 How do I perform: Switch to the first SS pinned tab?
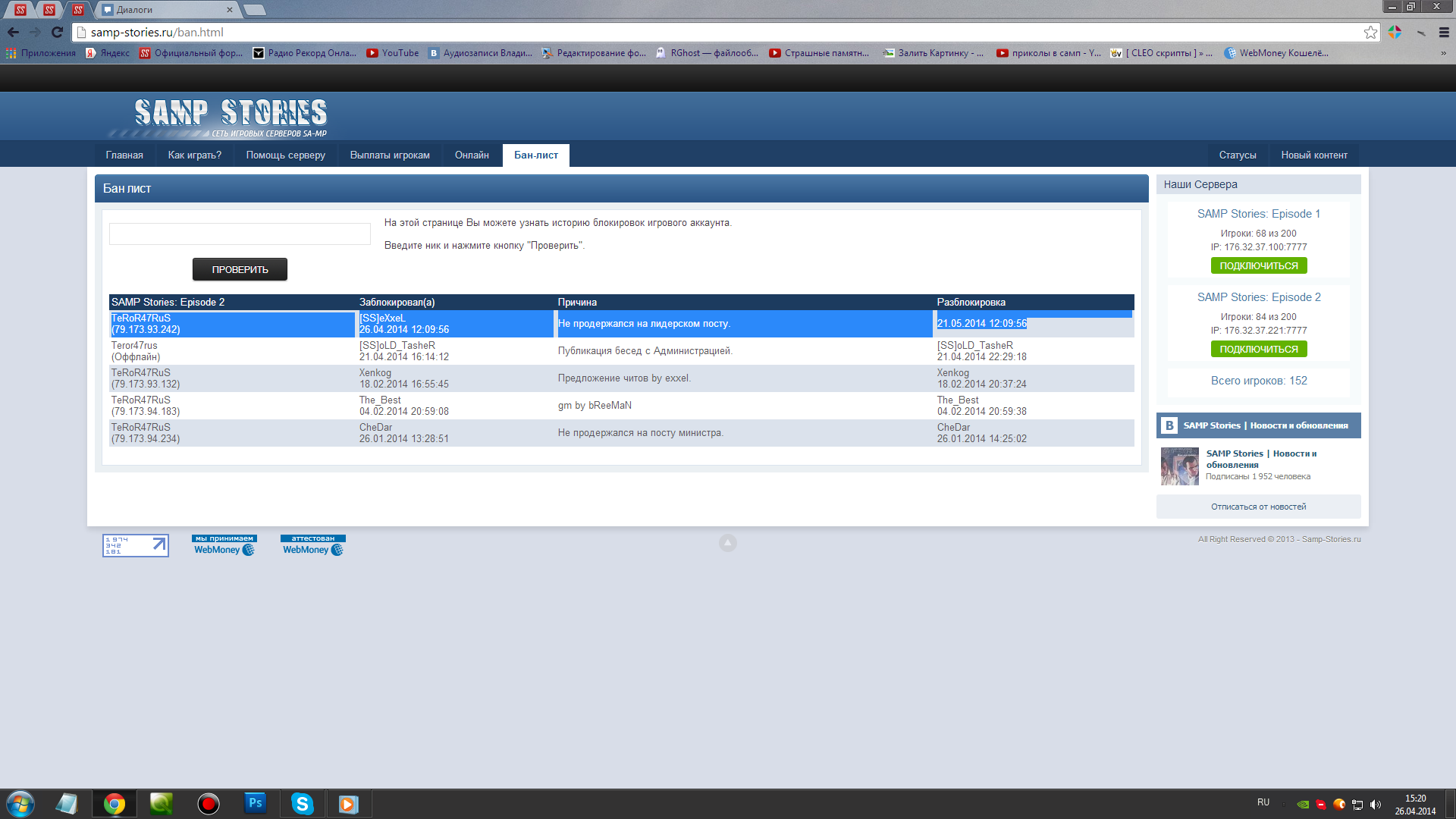tap(20, 10)
